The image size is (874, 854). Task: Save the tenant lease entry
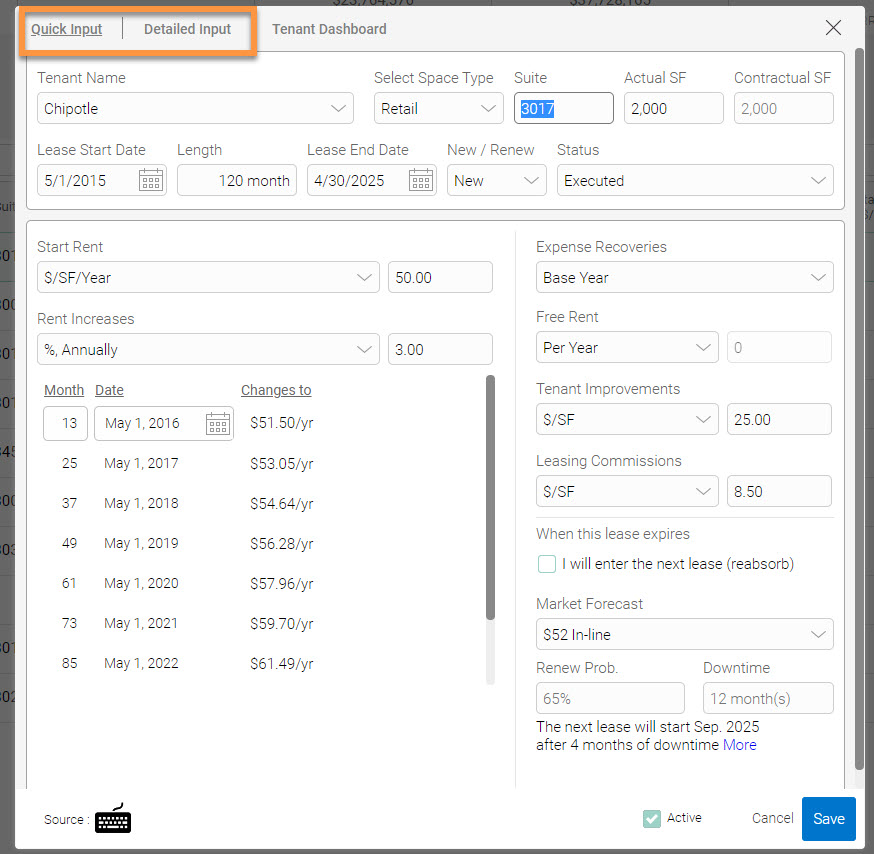(828, 818)
